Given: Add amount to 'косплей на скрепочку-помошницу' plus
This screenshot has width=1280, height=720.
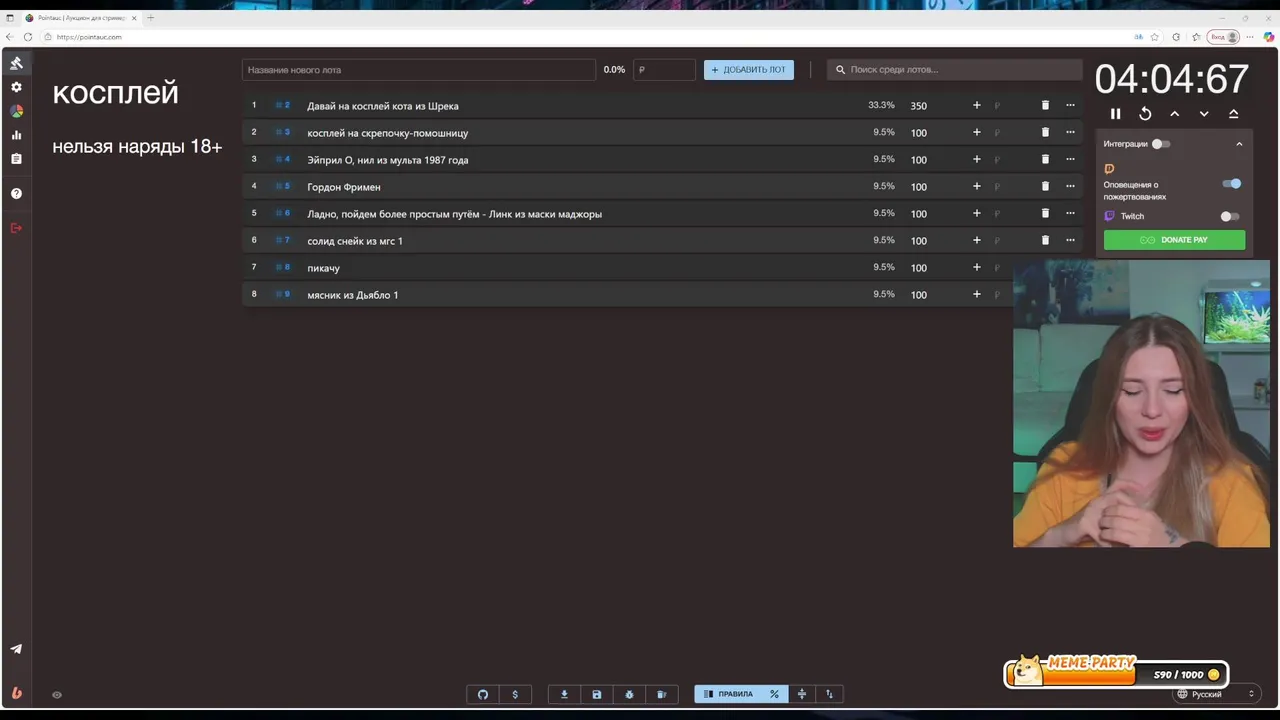Looking at the screenshot, I should [977, 132].
